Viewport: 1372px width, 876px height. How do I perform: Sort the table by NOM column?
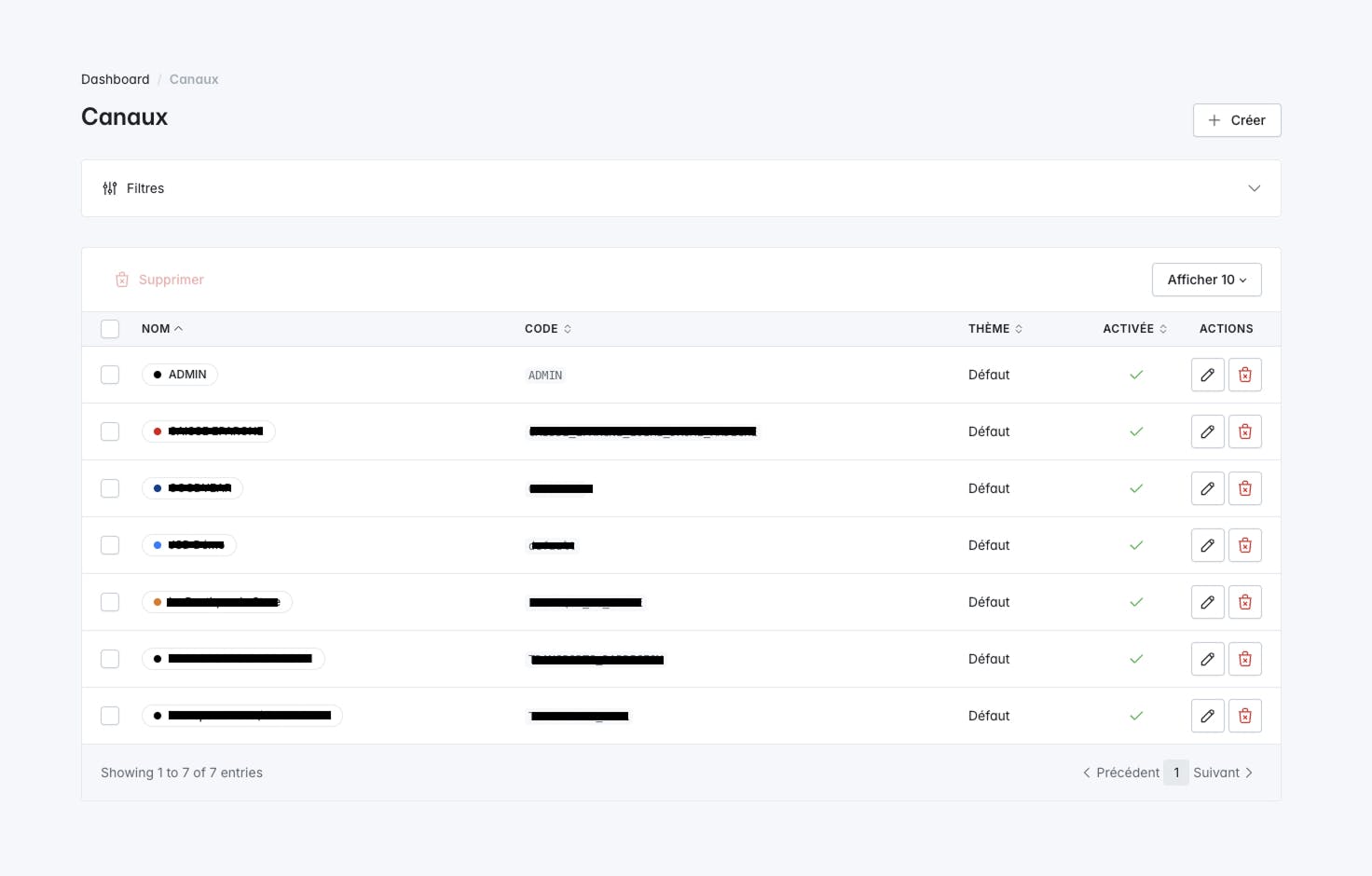(x=162, y=329)
